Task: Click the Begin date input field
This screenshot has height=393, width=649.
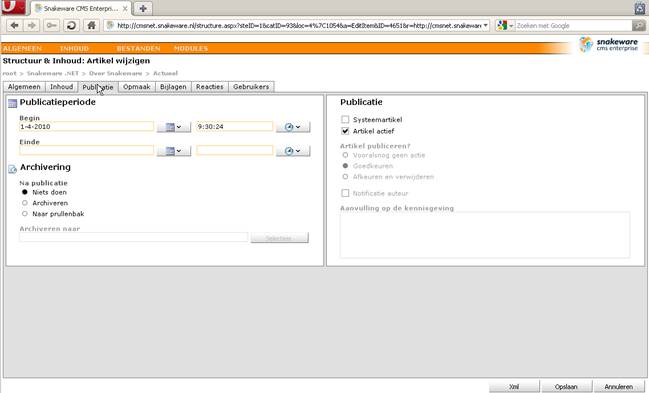Action: 87,126
